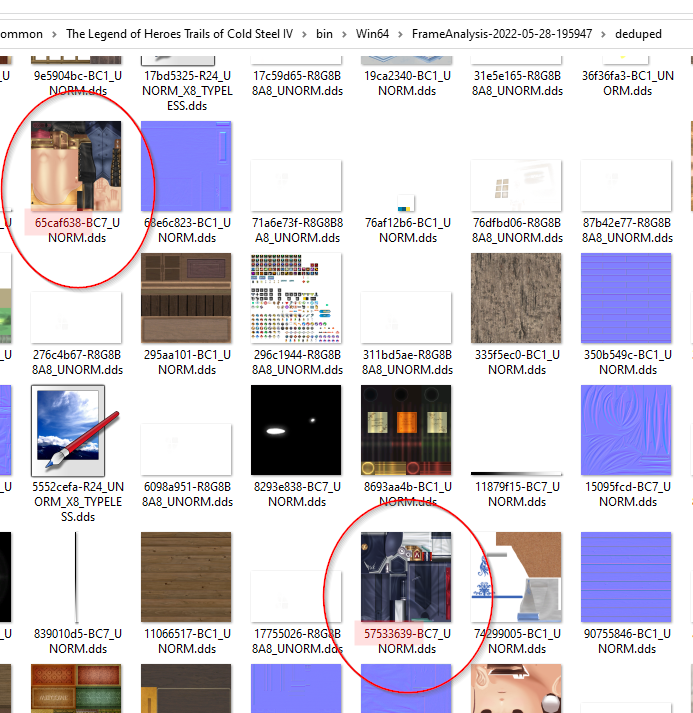This screenshot has width=693, height=713.
Task: Select the 276c4b67-R8G8B8A8_UNORM.dds blank thumbnail
Action: 76,317
